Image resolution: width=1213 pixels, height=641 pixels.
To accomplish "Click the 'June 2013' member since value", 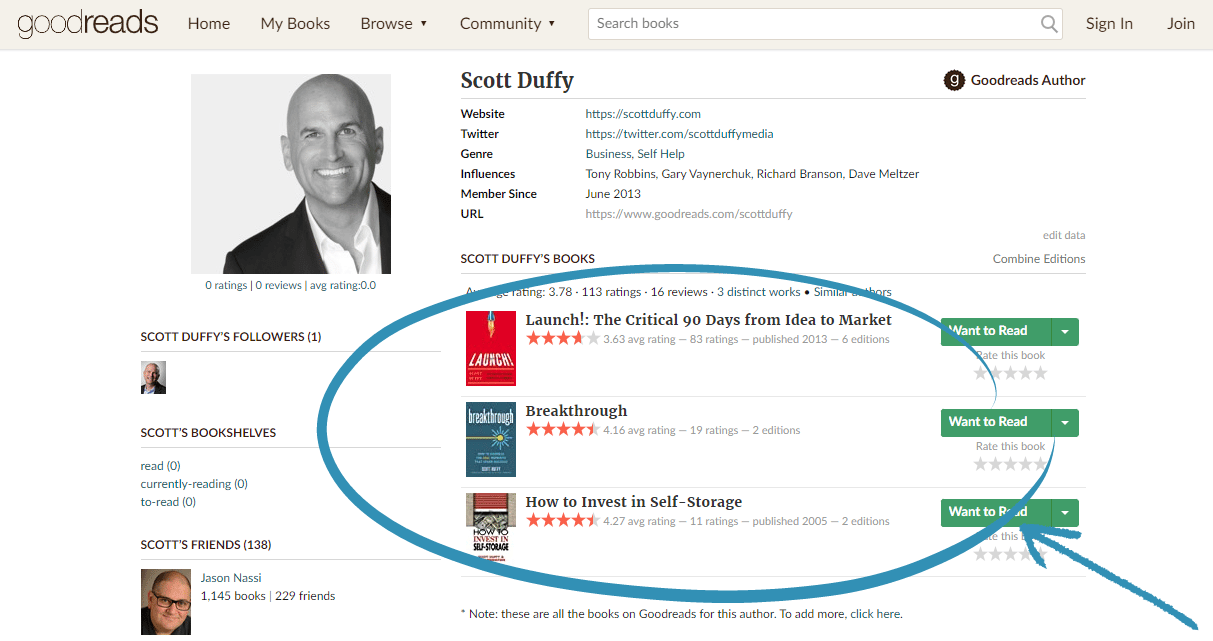I will pos(613,194).
